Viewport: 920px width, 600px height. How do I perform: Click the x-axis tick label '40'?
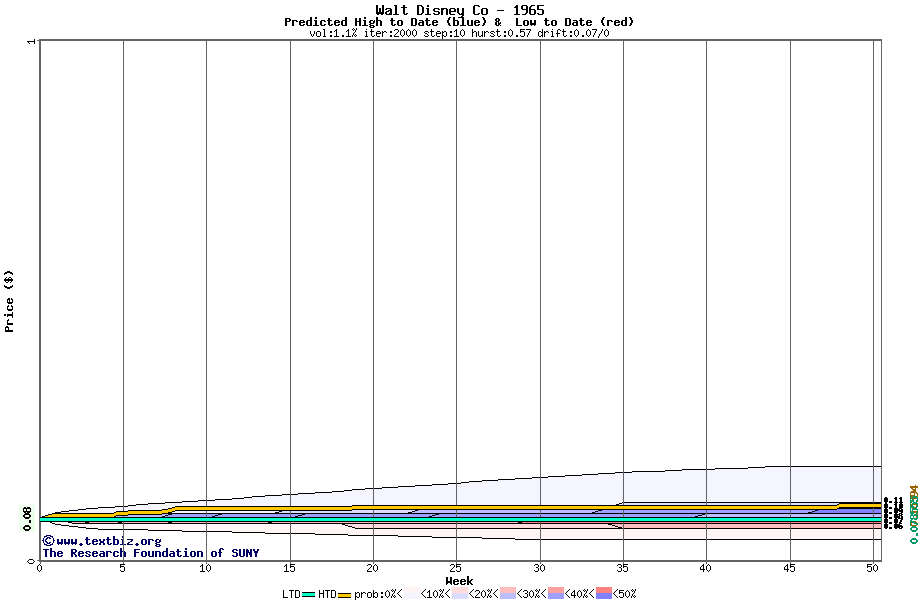(x=706, y=568)
